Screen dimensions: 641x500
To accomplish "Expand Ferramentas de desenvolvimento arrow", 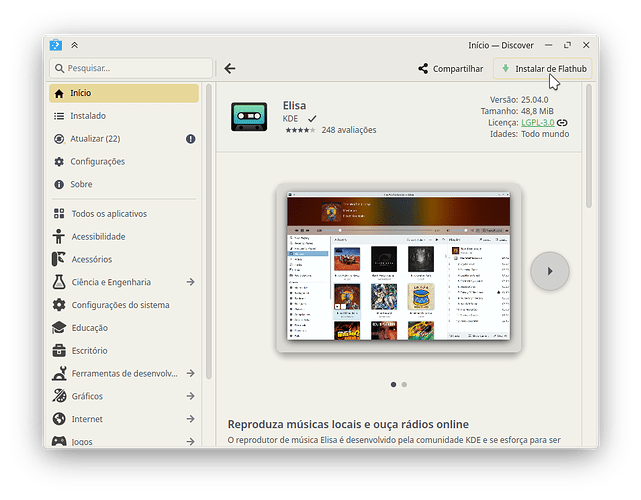I will [191, 373].
